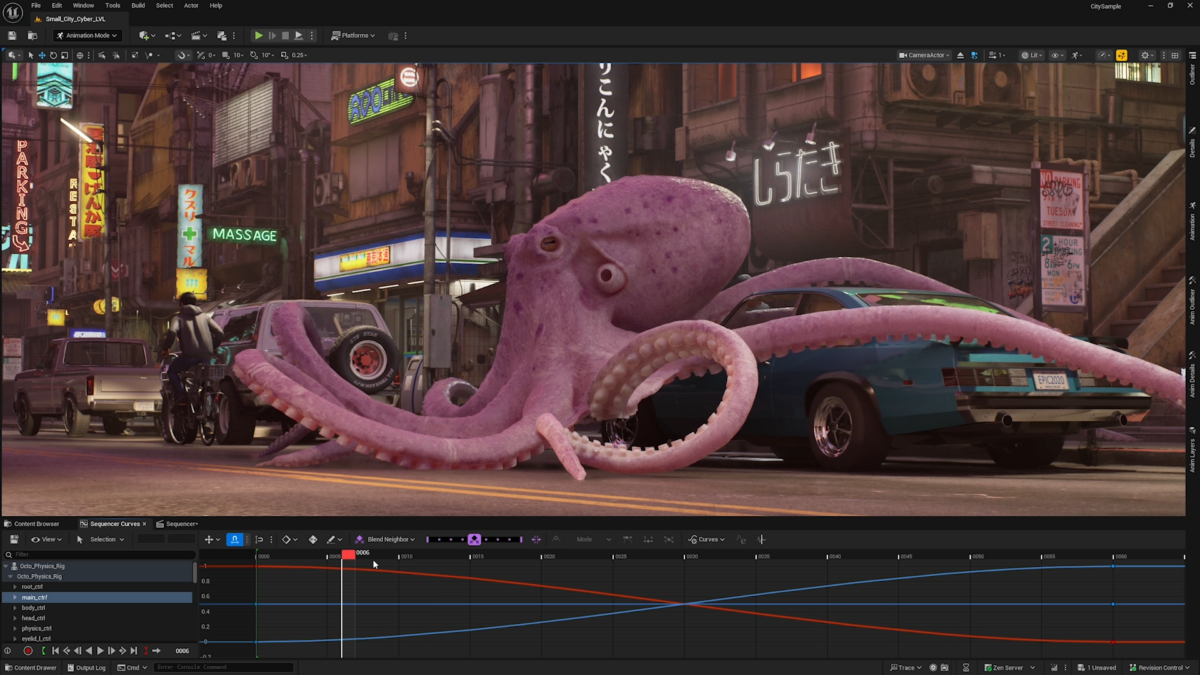Image resolution: width=1200 pixels, height=675 pixels.
Task: Open the Actor menu
Action: click(191, 6)
